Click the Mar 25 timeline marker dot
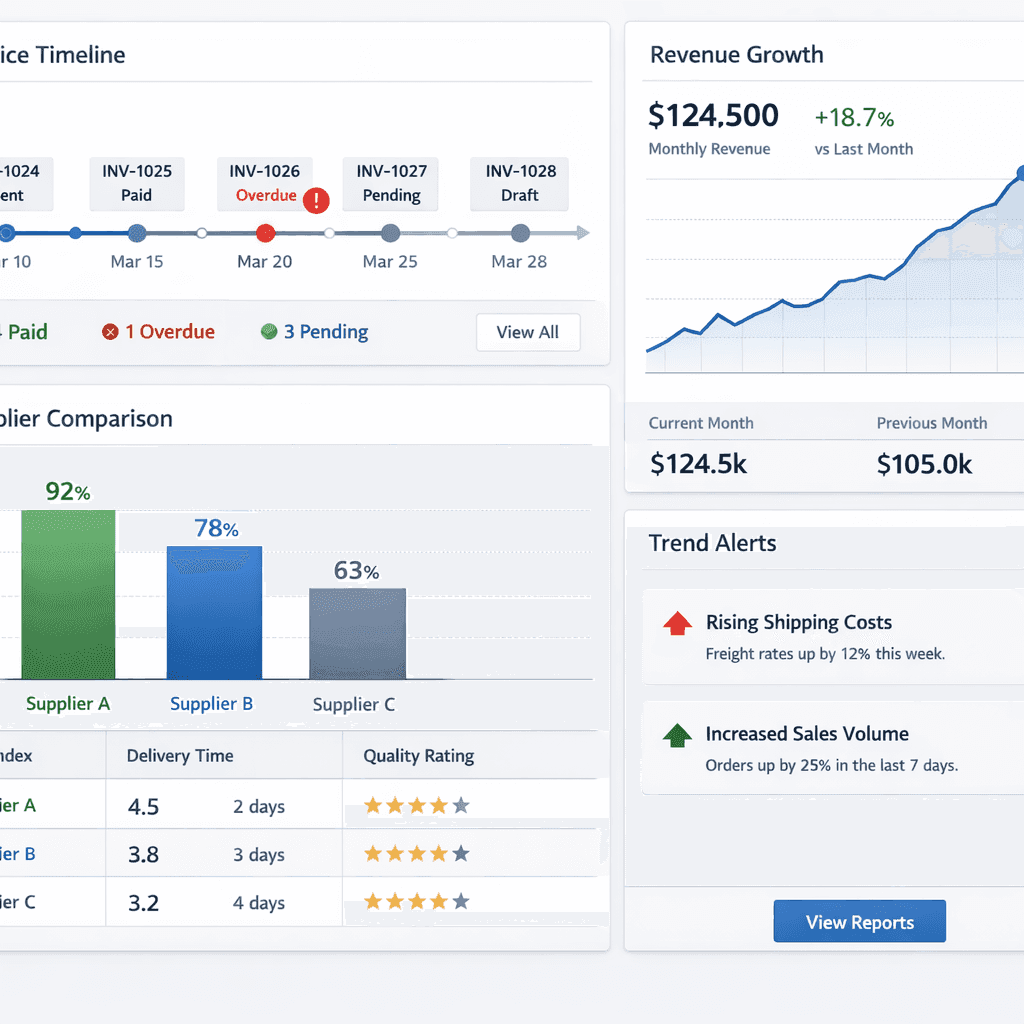Viewport: 1024px width, 1024px height. point(391,233)
